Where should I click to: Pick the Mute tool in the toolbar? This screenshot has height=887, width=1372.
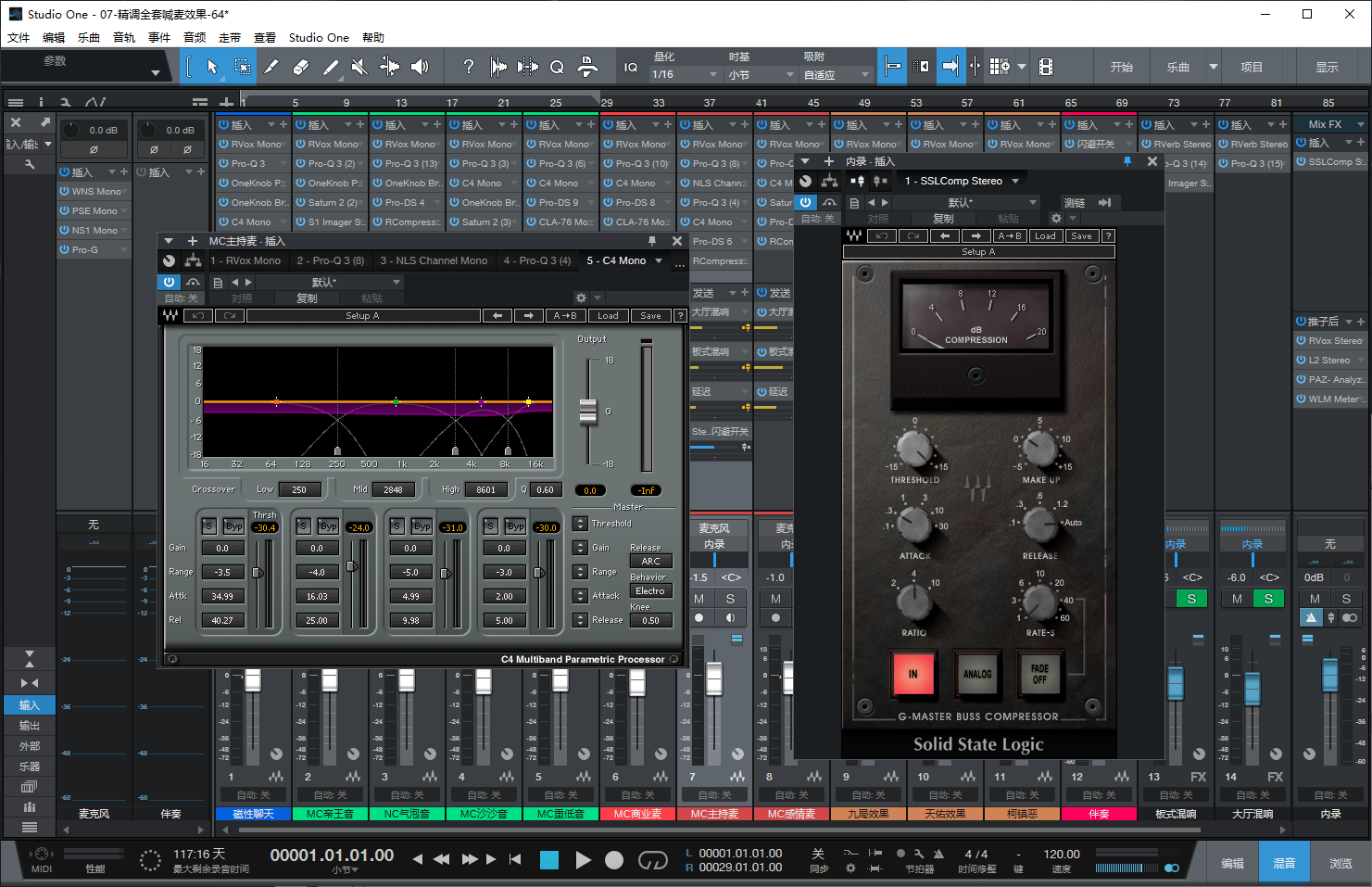(359, 67)
